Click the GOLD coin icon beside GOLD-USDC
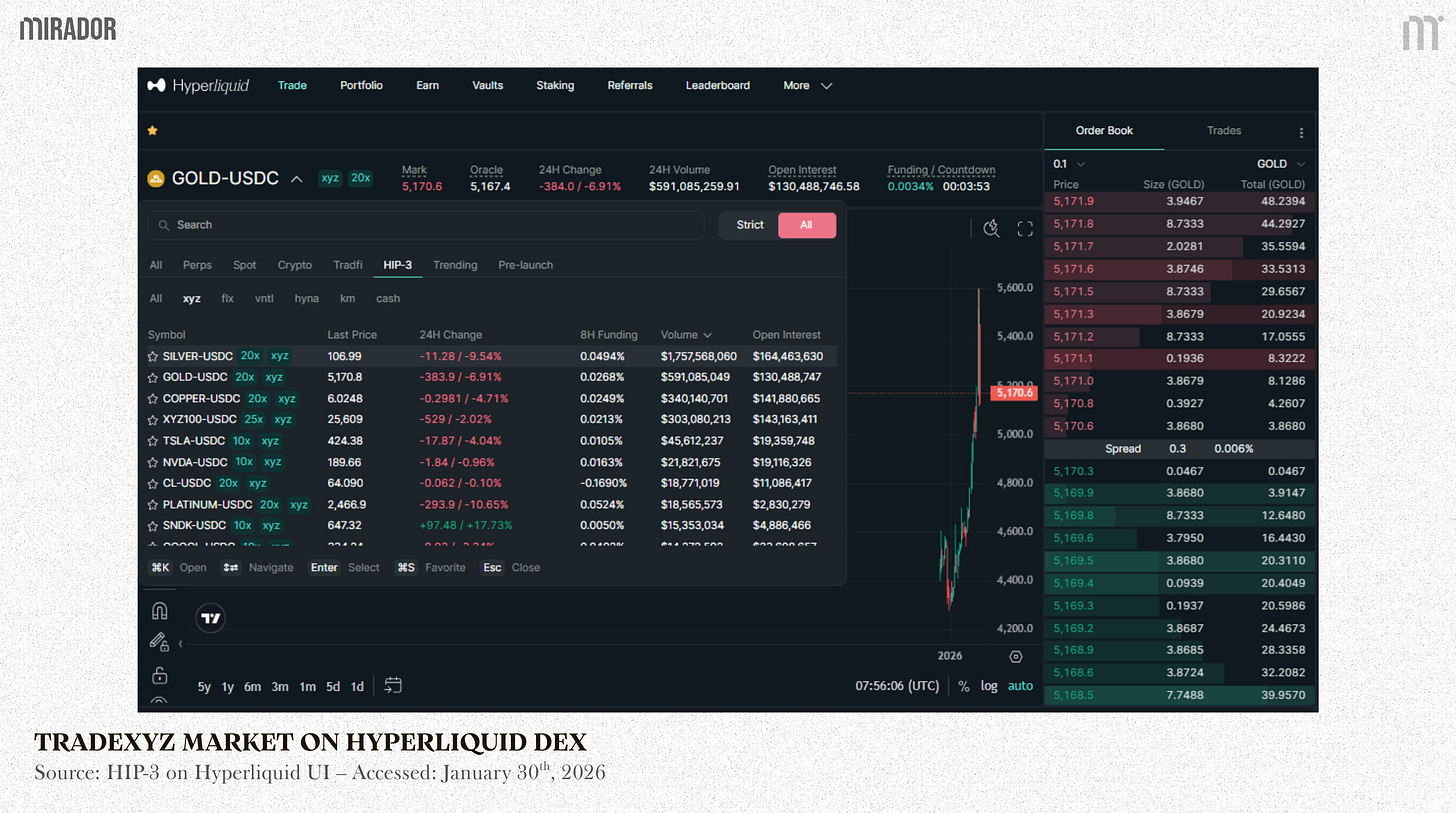The height and width of the screenshot is (813, 1456). pos(156,179)
